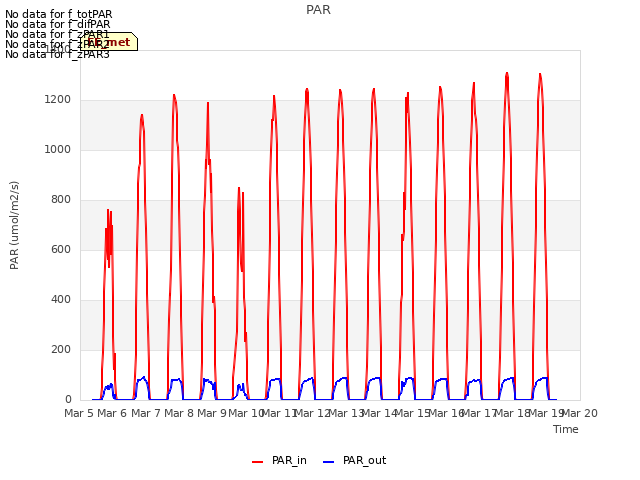Click the lowest red PAR_in peak near 760

pos(108,210)
